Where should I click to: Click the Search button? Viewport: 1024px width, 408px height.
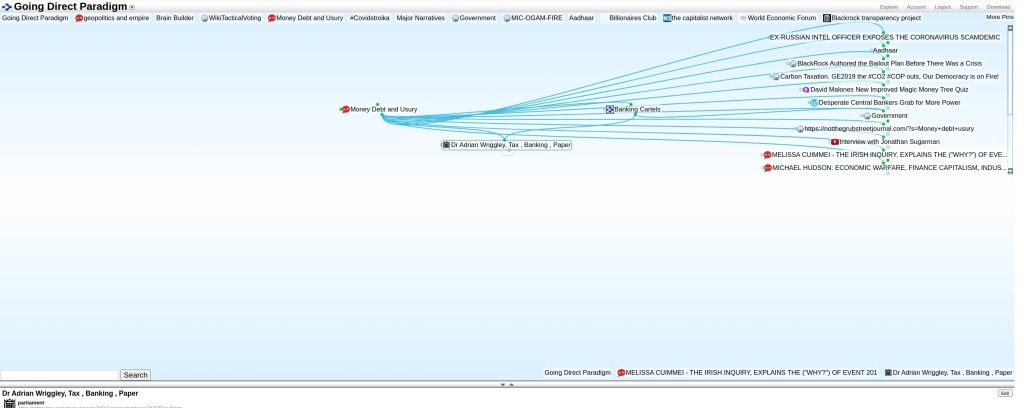[135, 375]
